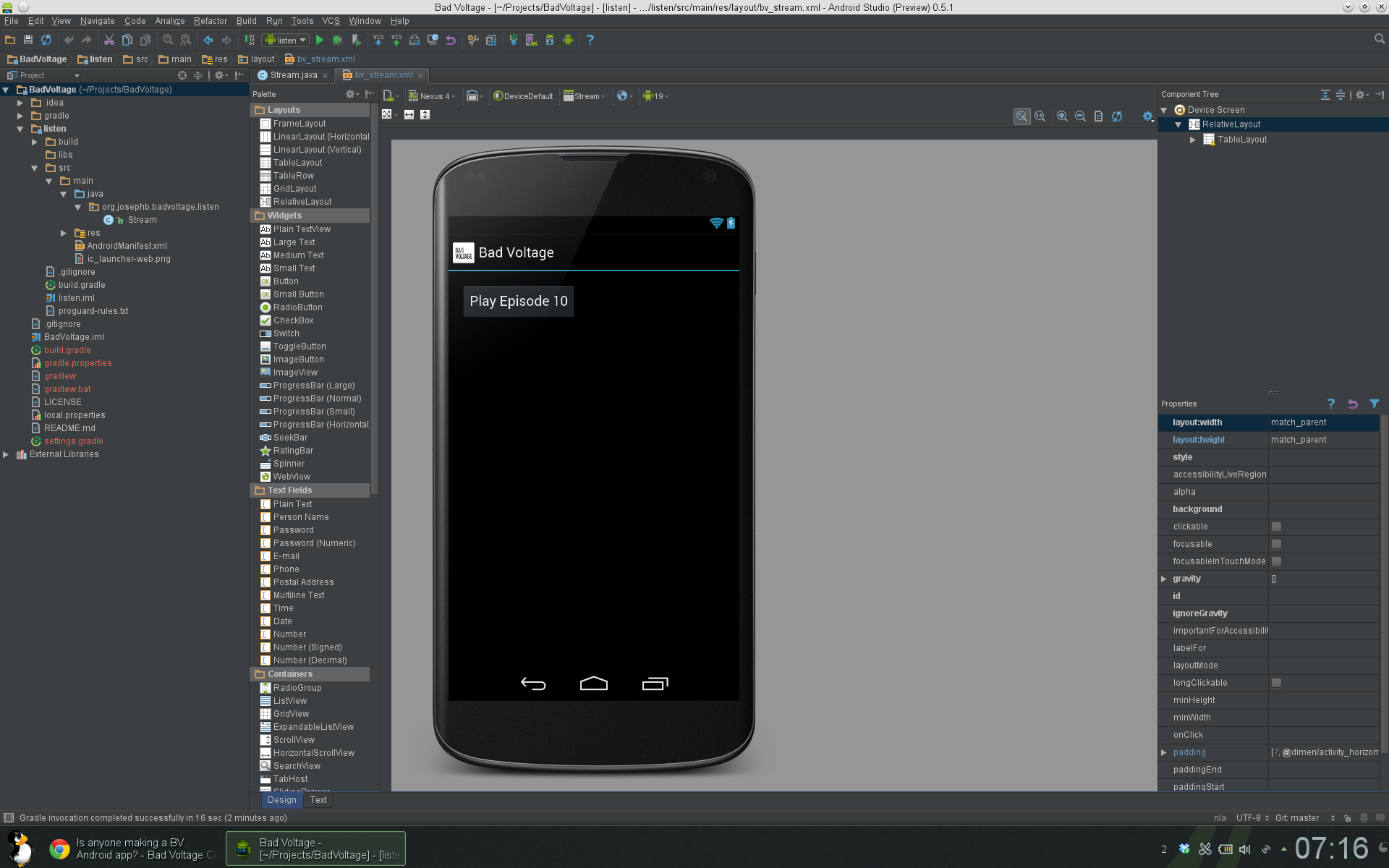Click the layout:width value field
This screenshot has height=868, width=1389.
click(1324, 422)
